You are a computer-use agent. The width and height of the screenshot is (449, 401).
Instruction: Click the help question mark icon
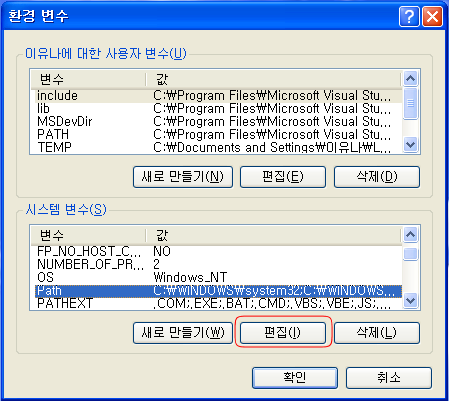409,16
